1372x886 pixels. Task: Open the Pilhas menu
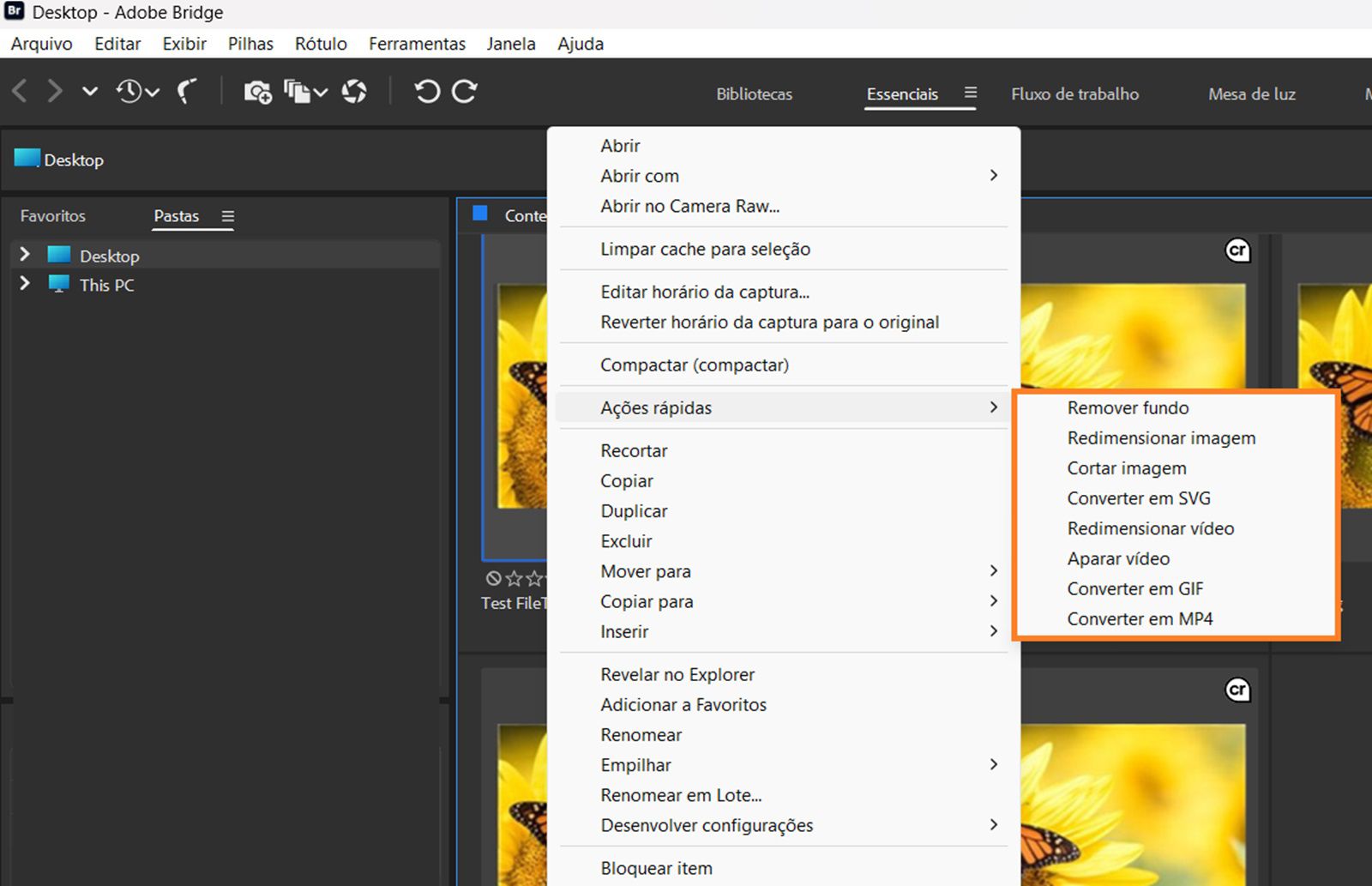tap(250, 44)
